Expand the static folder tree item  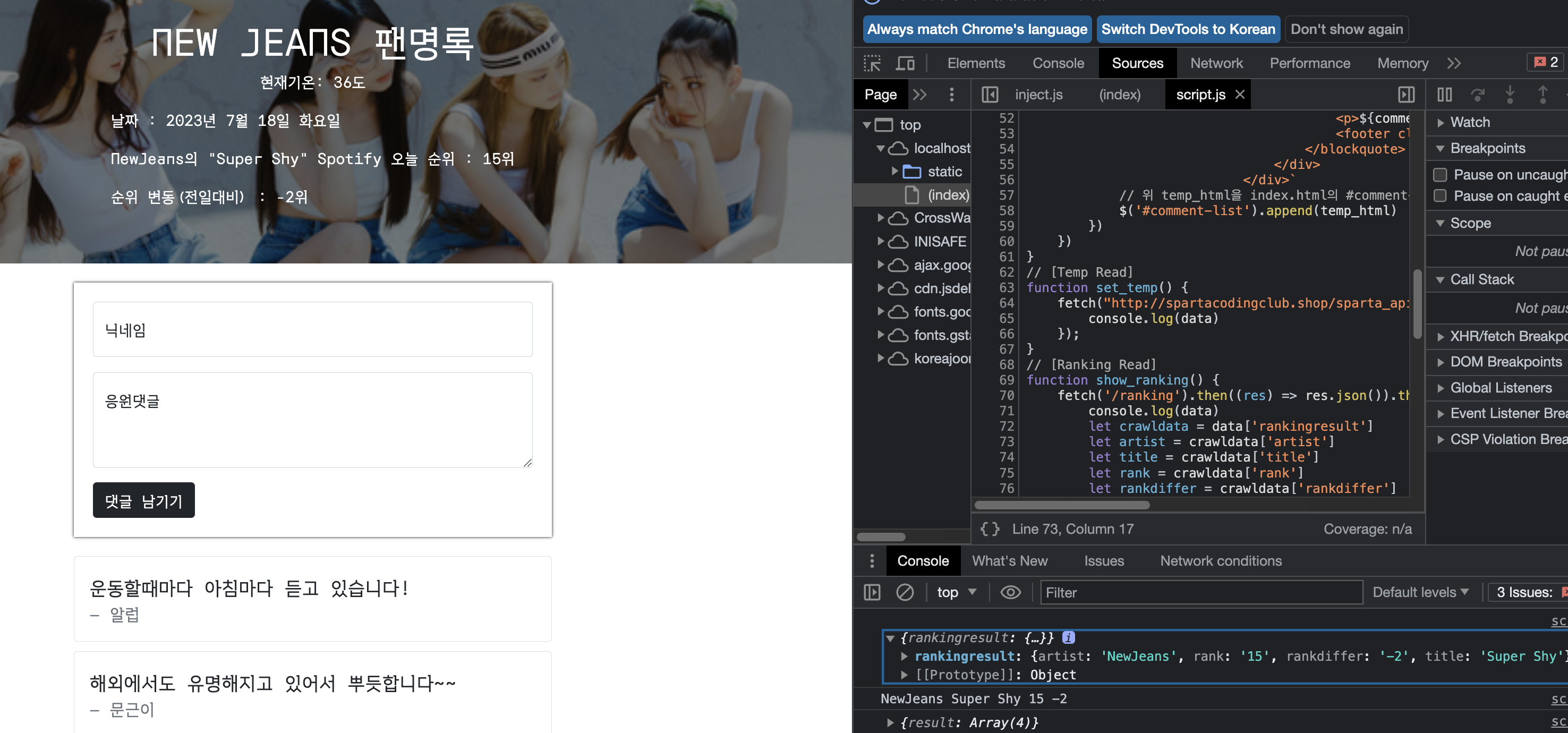tap(895, 171)
